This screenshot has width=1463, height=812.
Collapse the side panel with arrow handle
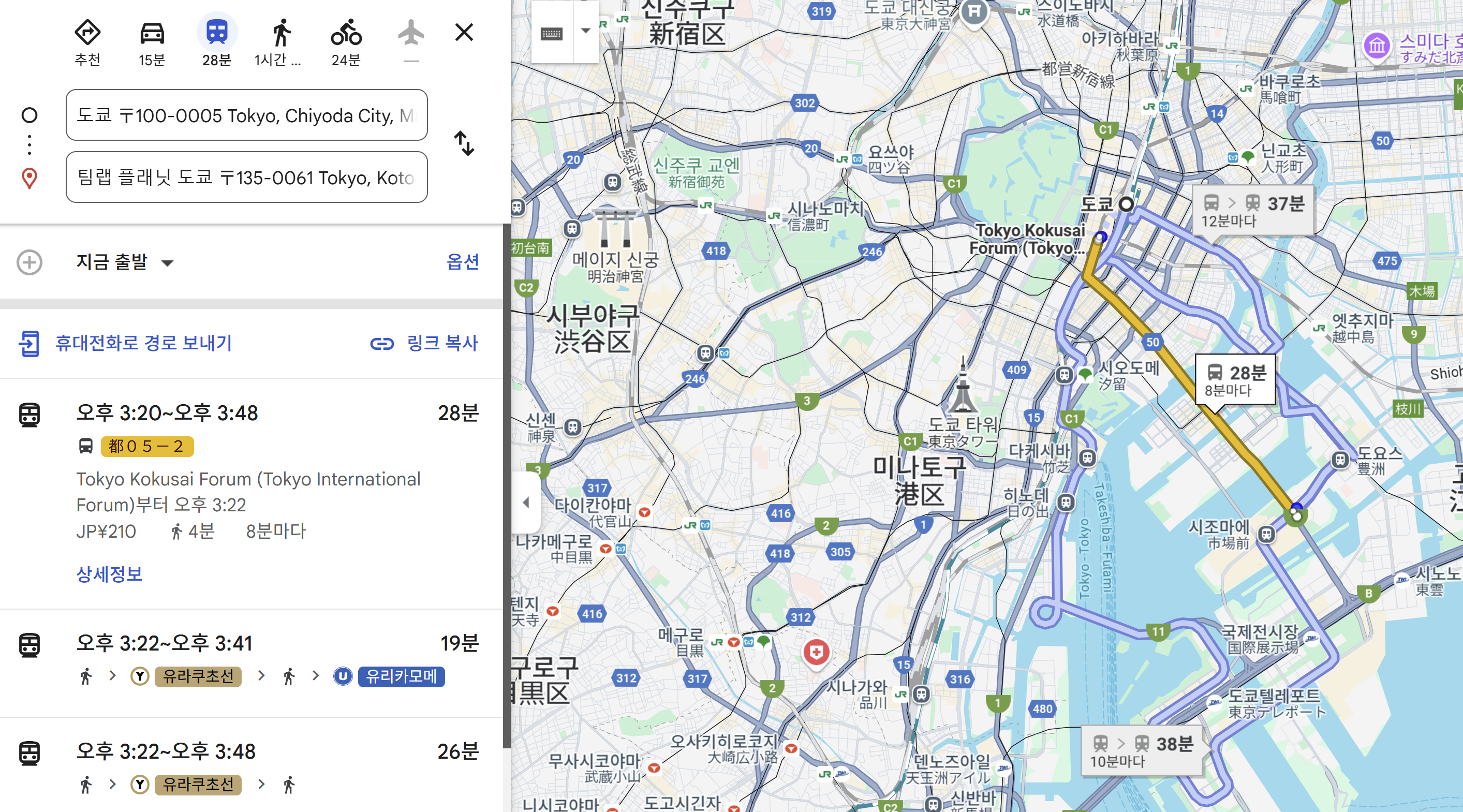[526, 502]
